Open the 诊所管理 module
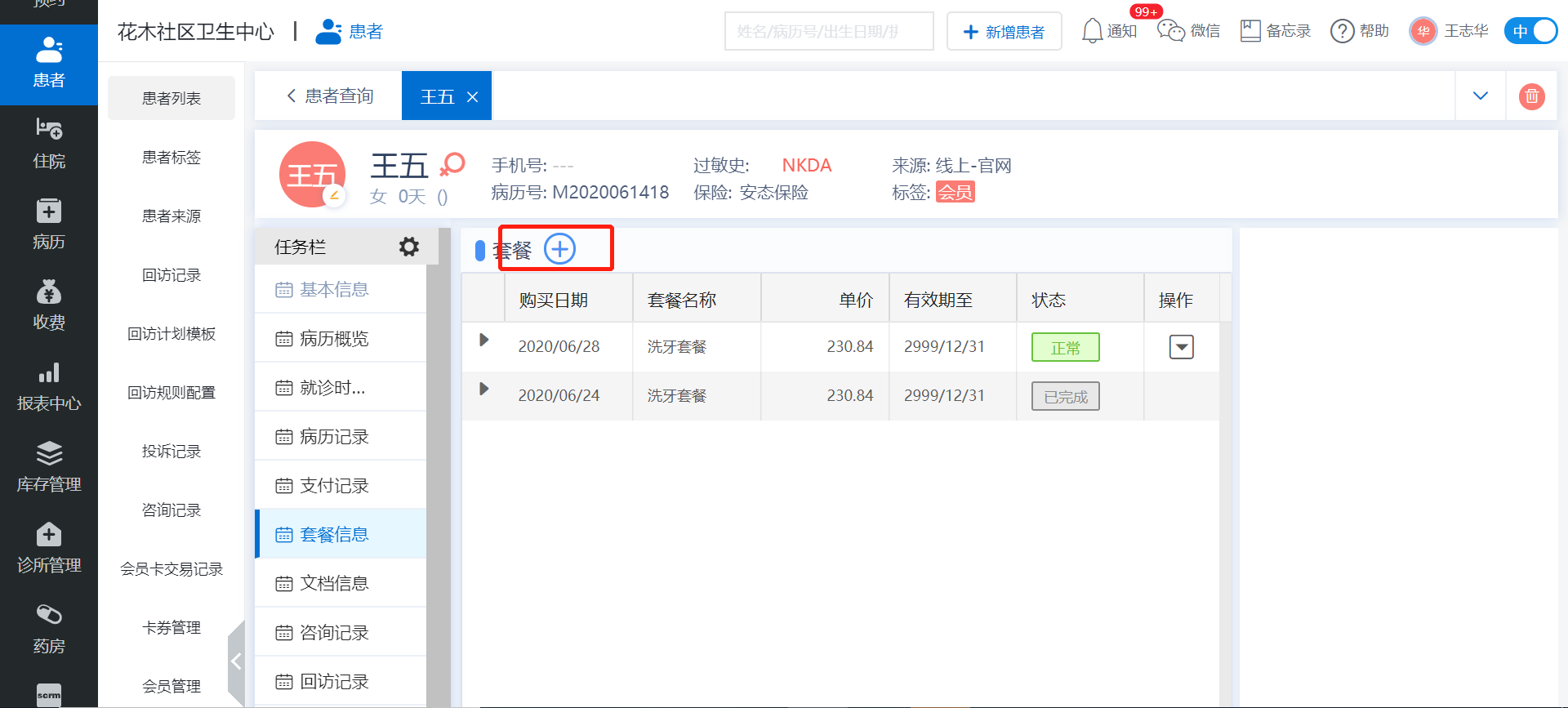 [49, 548]
